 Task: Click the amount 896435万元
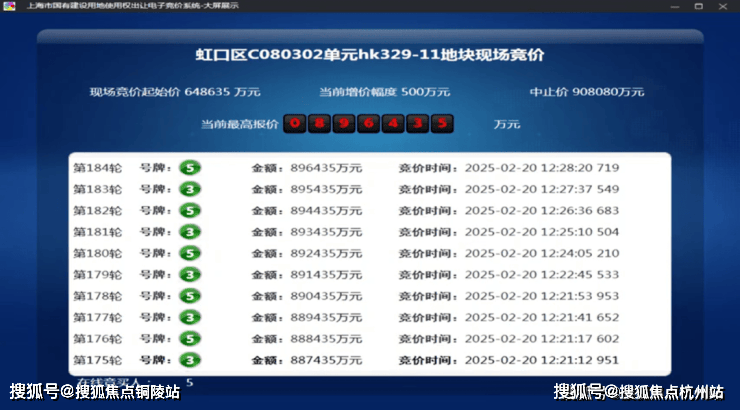coord(326,168)
